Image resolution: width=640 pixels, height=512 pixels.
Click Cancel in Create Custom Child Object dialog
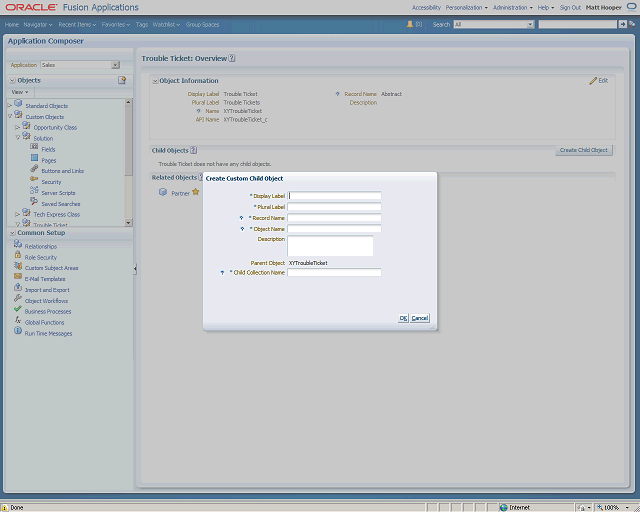pos(420,318)
